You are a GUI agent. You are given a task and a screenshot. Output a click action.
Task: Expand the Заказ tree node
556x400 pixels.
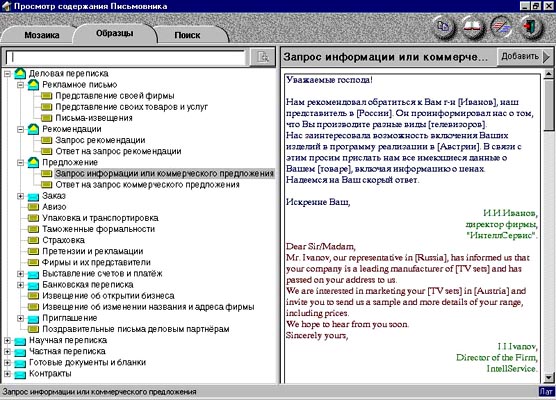[x=21, y=196]
